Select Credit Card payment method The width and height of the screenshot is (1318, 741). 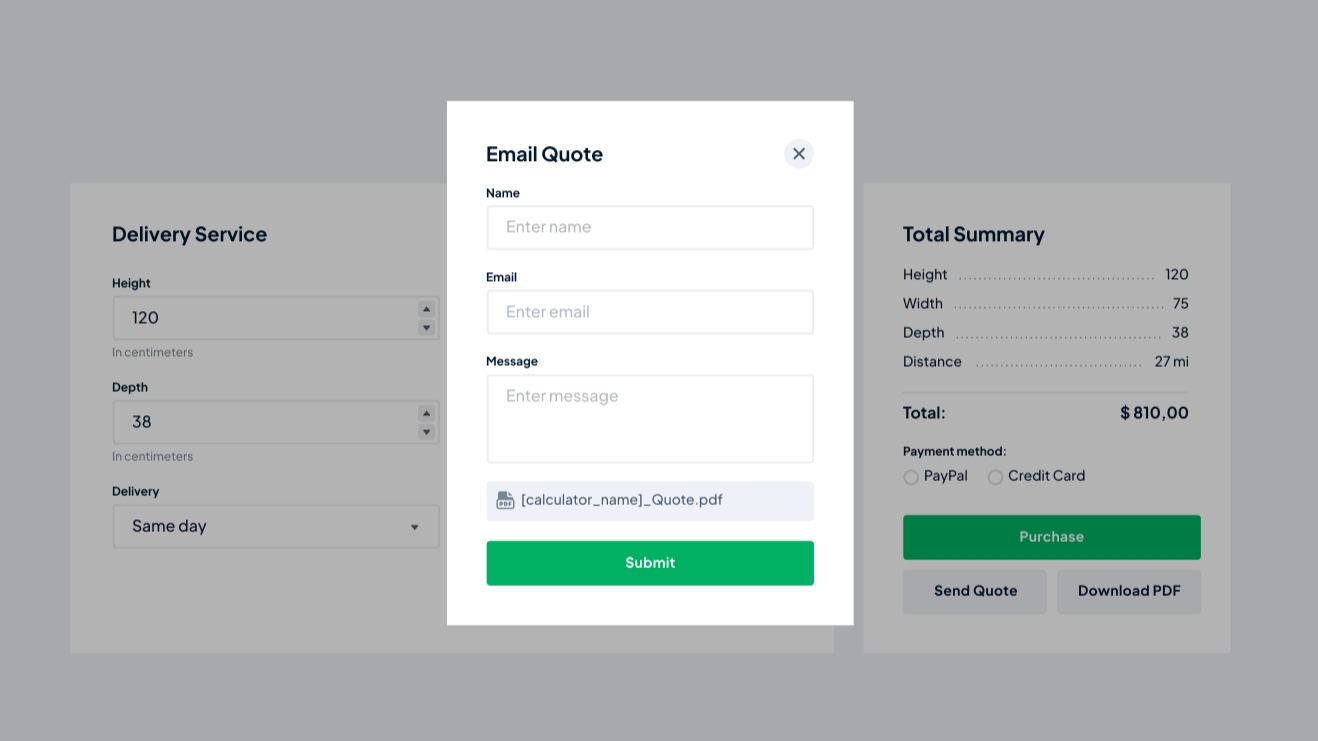[995, 477]
